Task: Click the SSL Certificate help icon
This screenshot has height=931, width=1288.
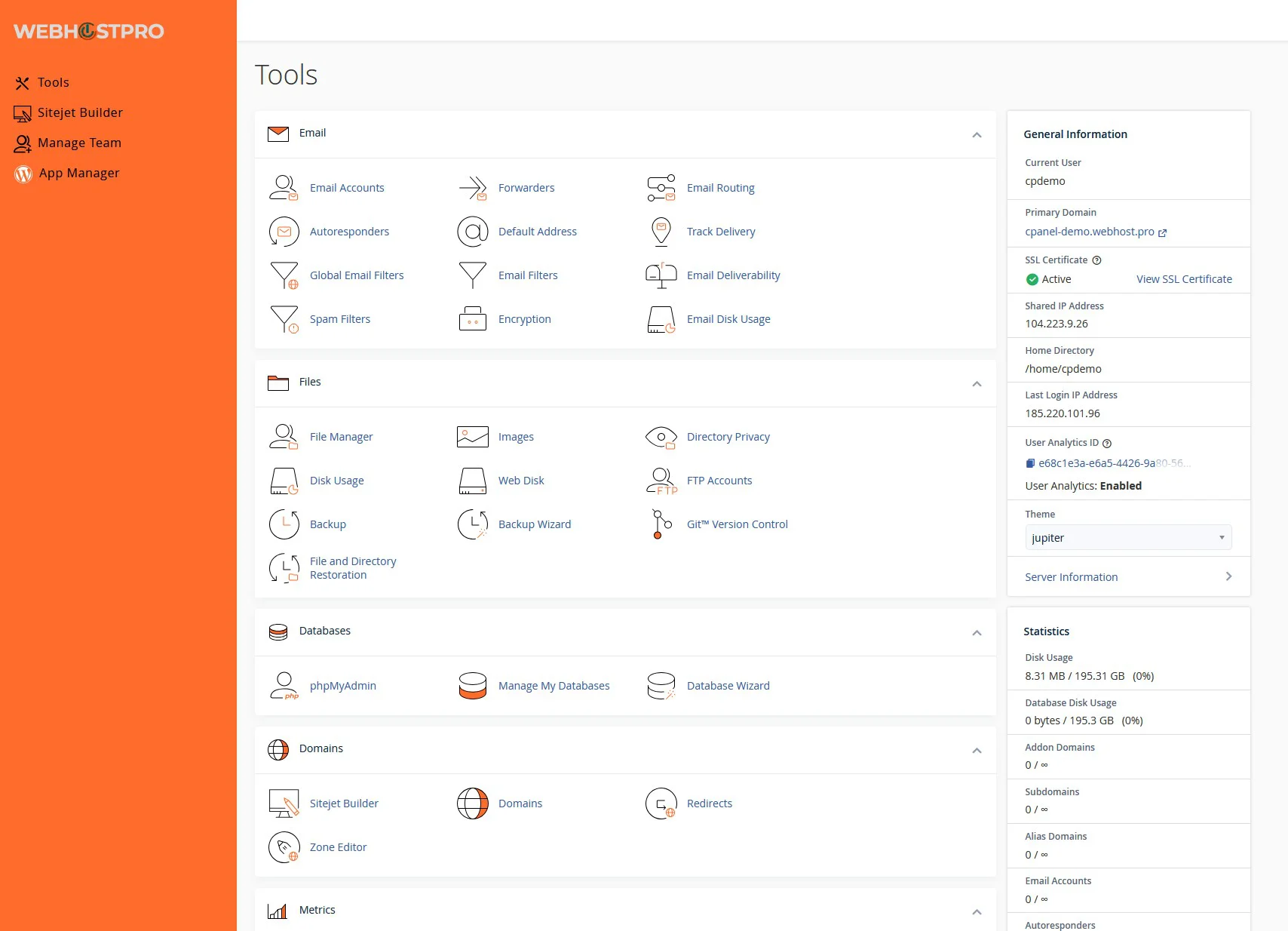Action: point(1094,260)
